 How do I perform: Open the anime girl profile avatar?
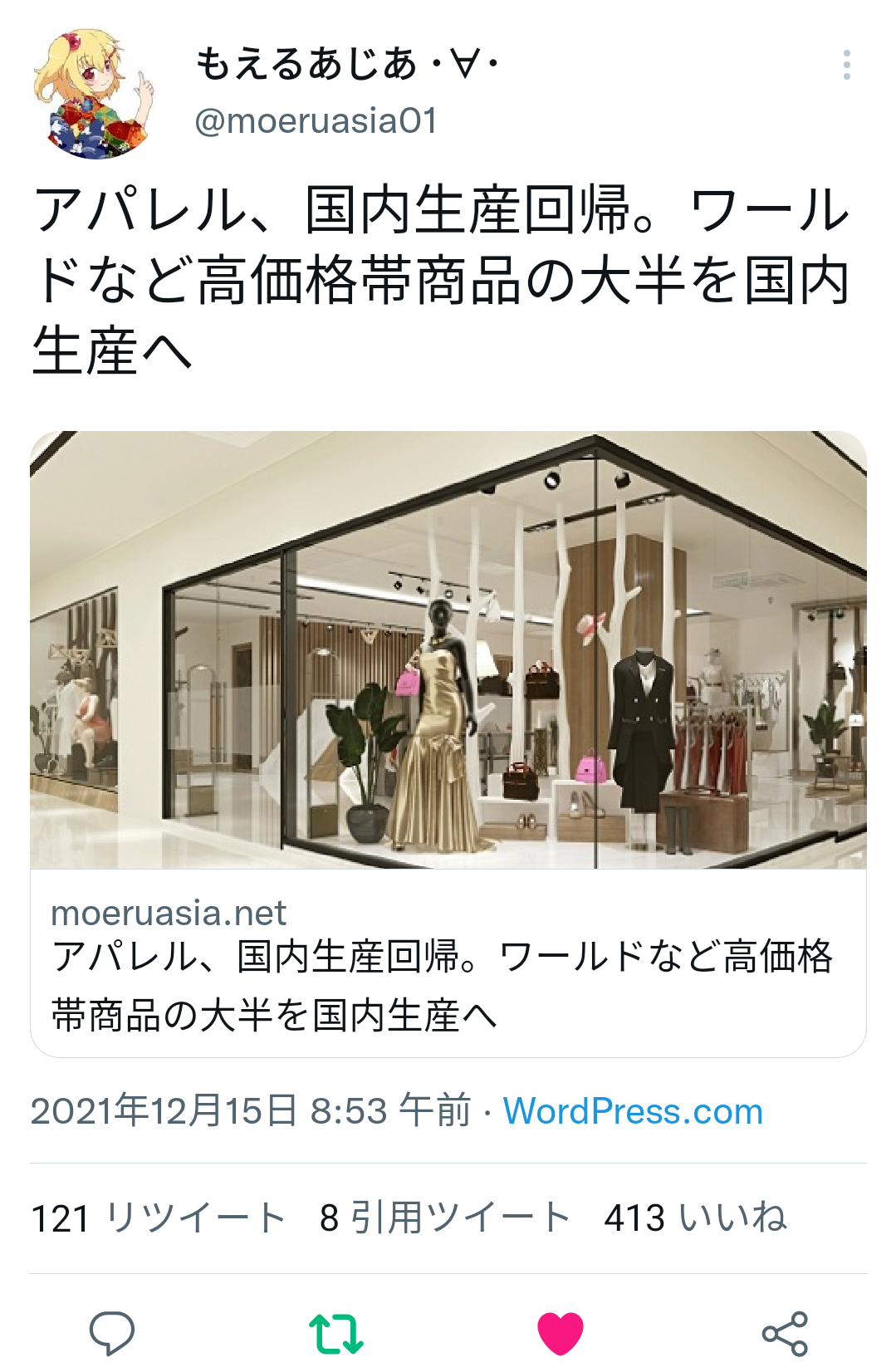coord(93,94)
